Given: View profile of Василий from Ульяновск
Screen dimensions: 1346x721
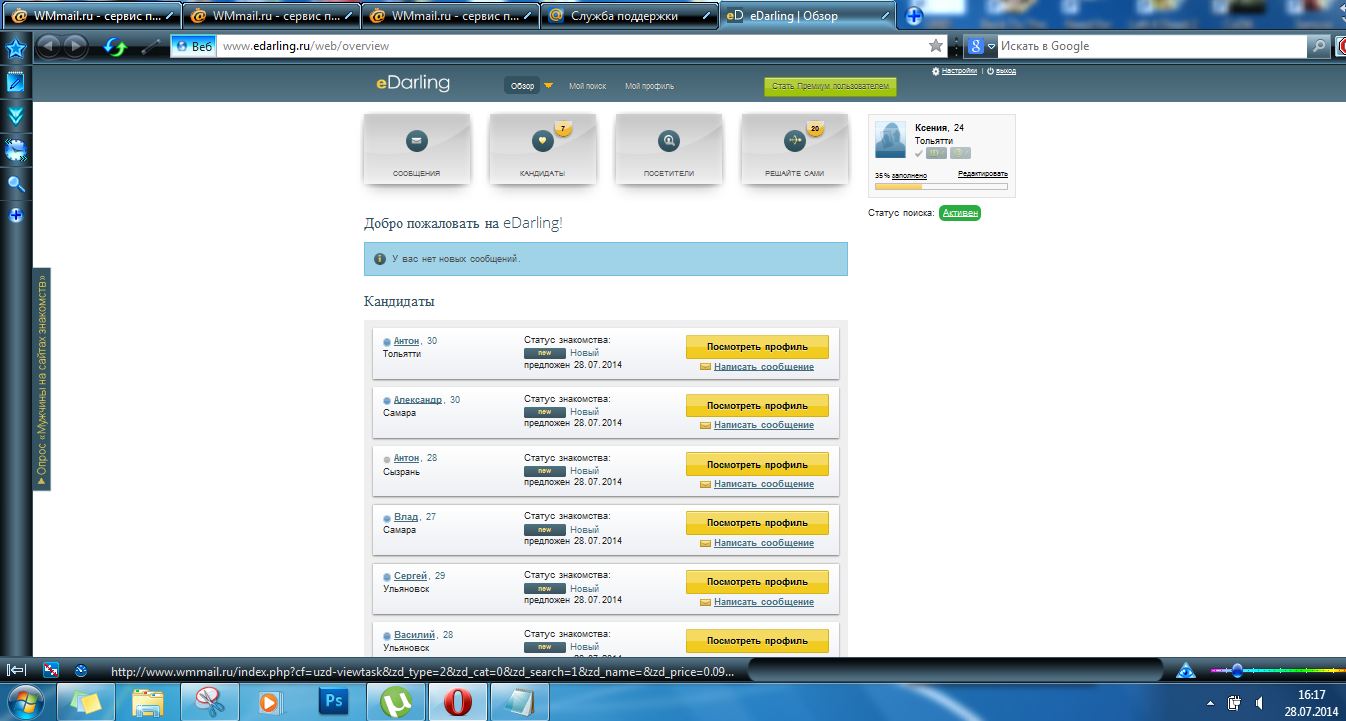Looking at the screenshot, I should pos(757,641).
